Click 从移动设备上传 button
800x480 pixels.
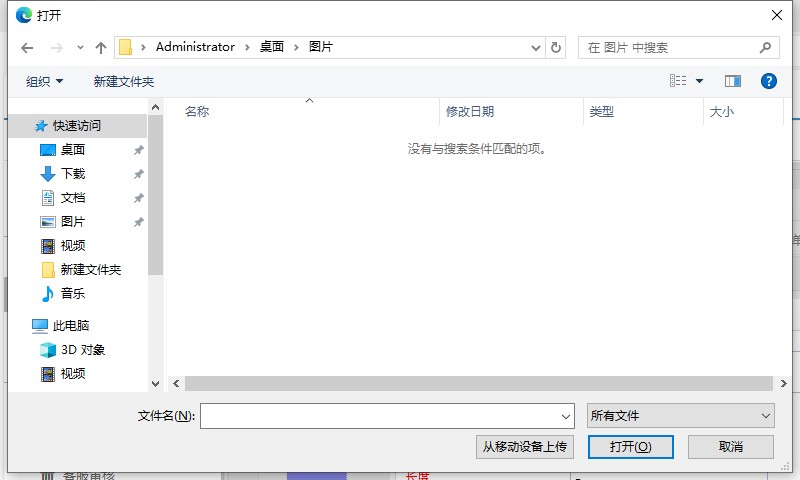coord(525,447)
